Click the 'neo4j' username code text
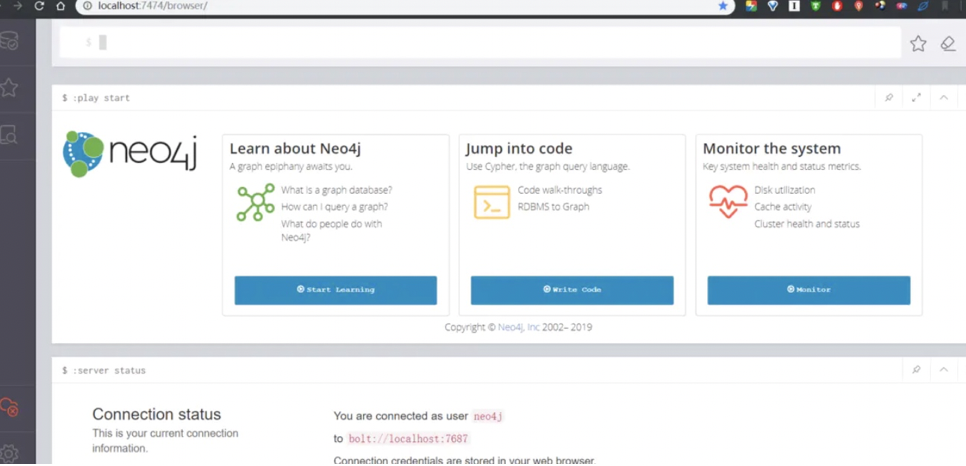The width and height of the screenshot is (966, 466). click(x=489, y=417)
